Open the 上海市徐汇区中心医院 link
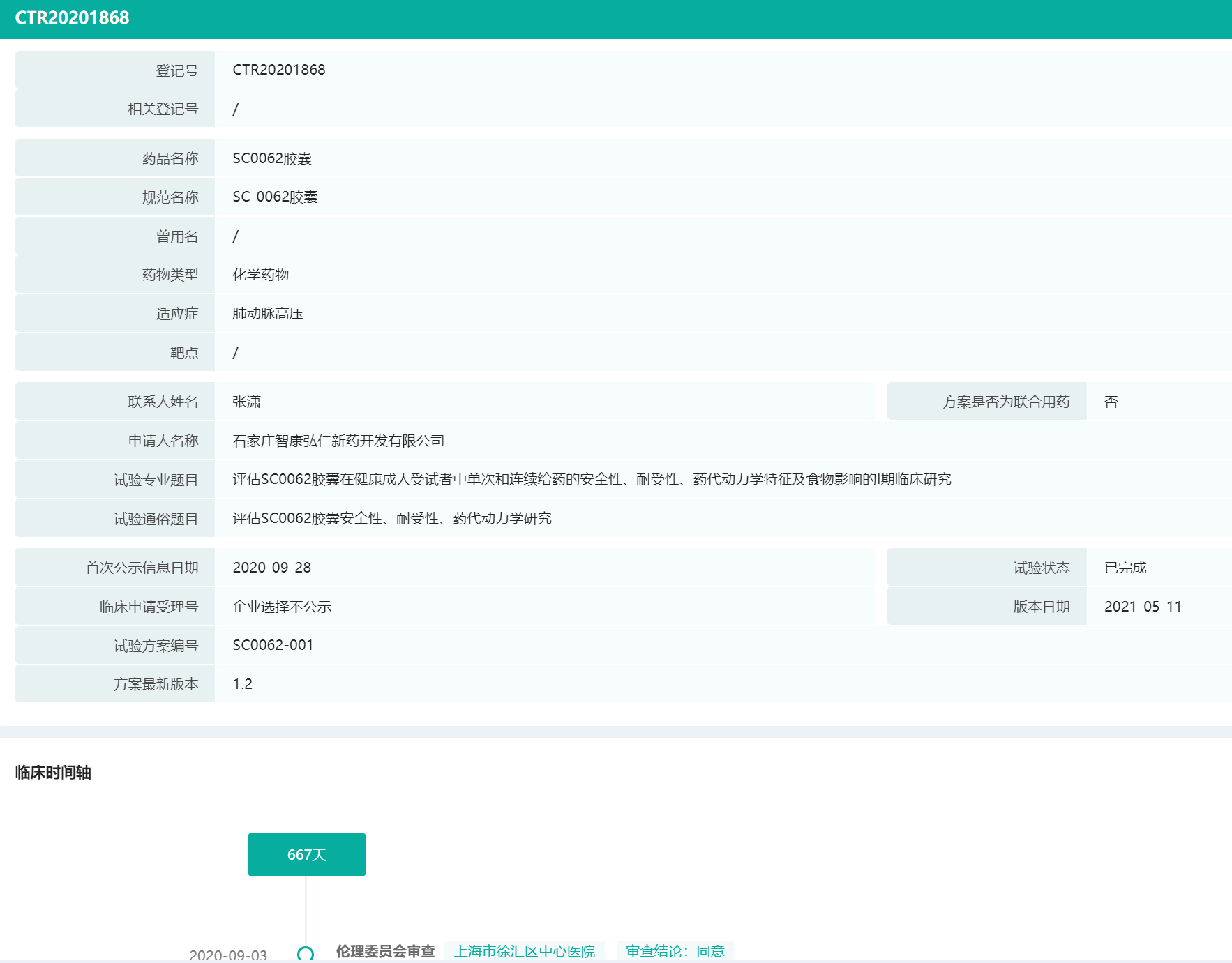Viewport: 1232px width, 963px height. click(x=525, y=951)
